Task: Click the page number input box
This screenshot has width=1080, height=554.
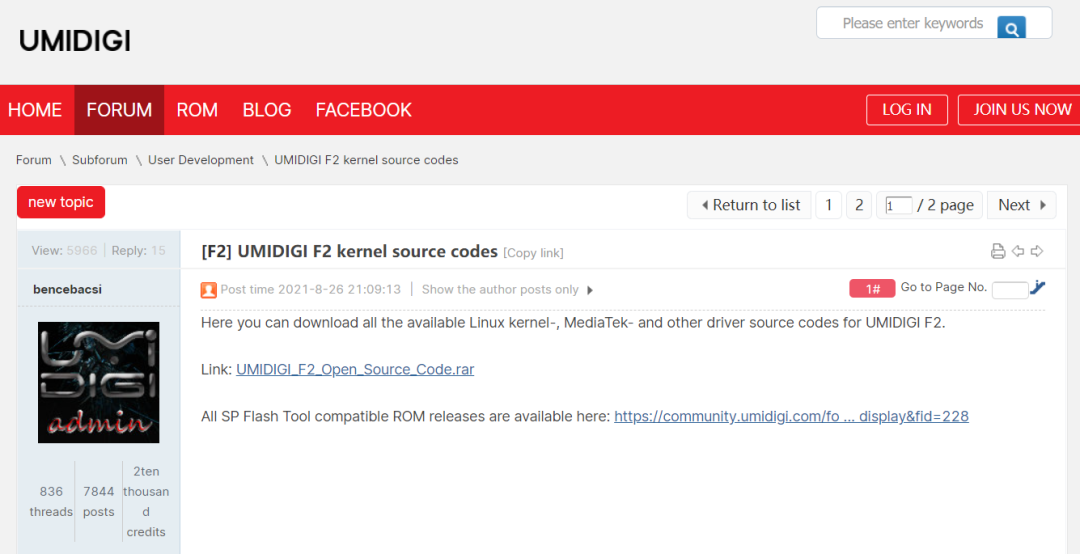Action: (899, 205)
